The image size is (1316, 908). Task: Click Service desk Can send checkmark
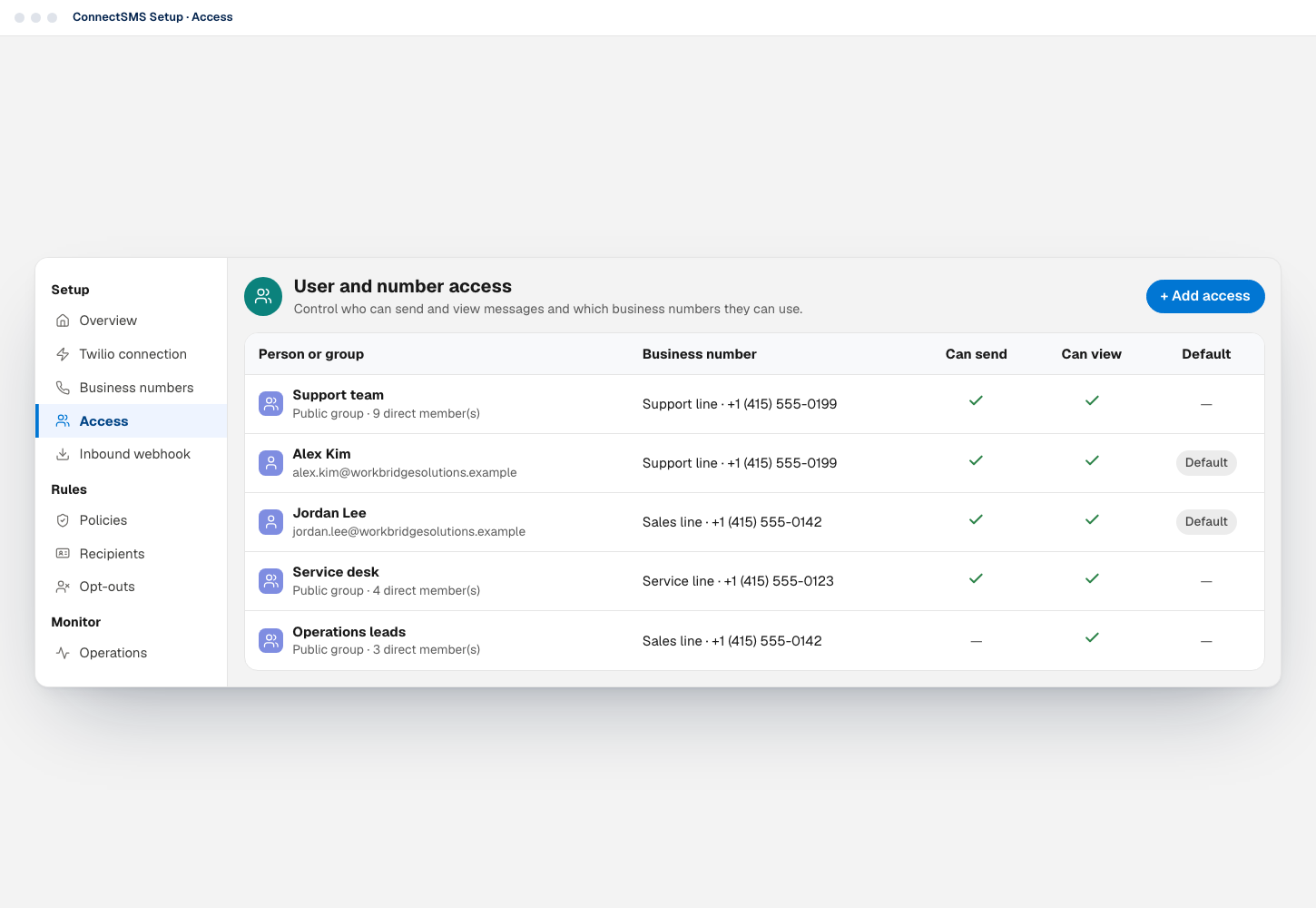pyautogui.click(x=977, y=578)
